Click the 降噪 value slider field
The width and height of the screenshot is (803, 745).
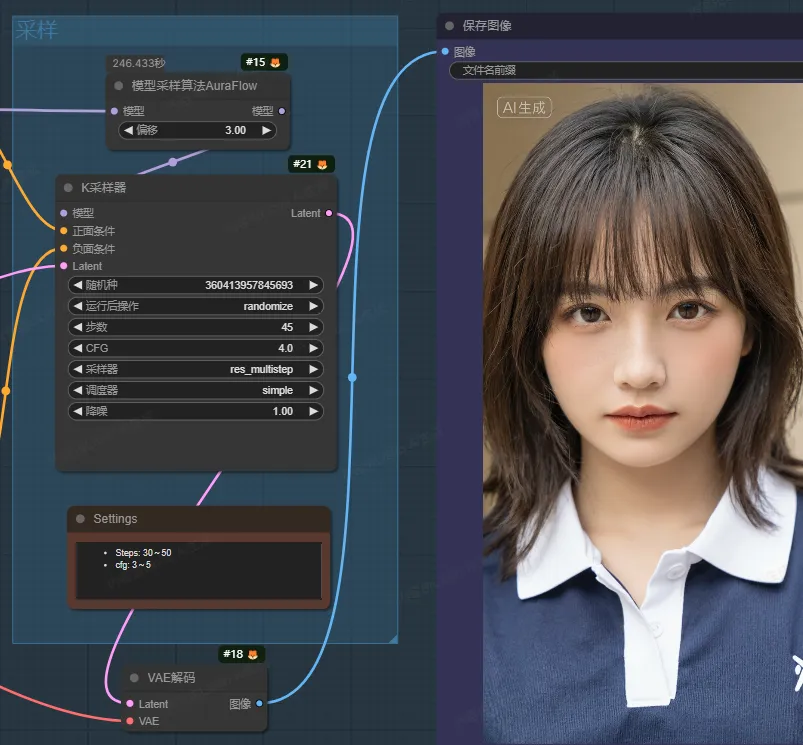196,411
